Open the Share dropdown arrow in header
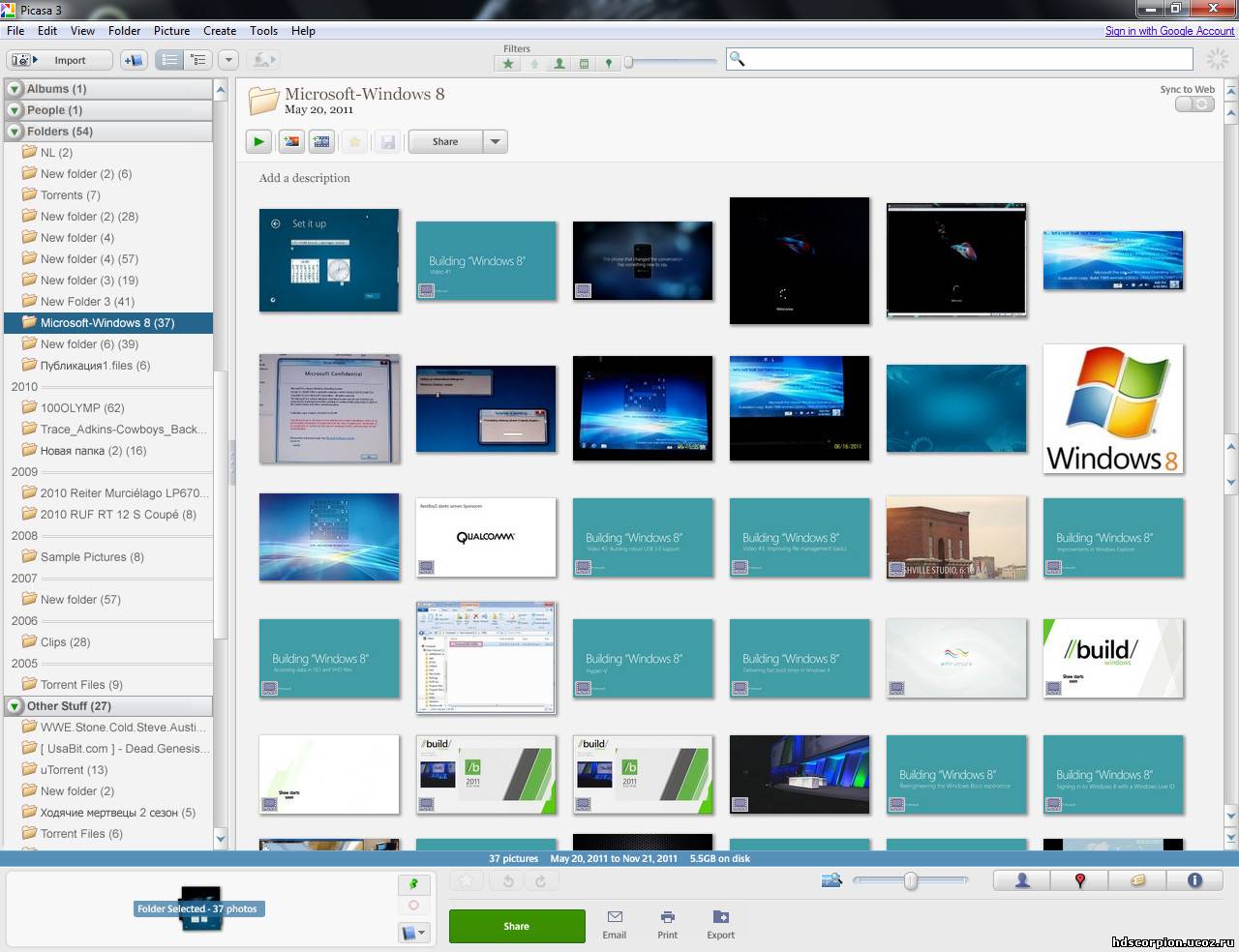This screenshot has height=952, width=1239. click(496, 141)
